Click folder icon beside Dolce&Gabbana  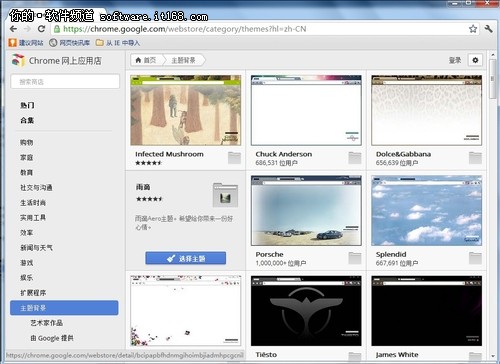pyautogui.click(x=475, y=158)
